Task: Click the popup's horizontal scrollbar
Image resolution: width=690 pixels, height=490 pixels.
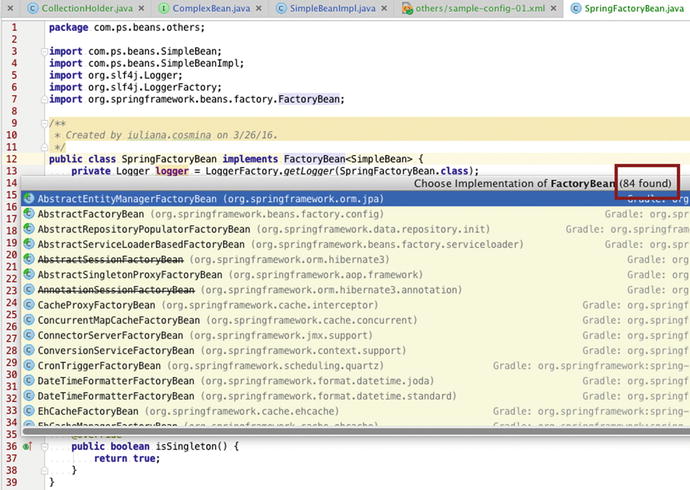Action: (356, 432)
